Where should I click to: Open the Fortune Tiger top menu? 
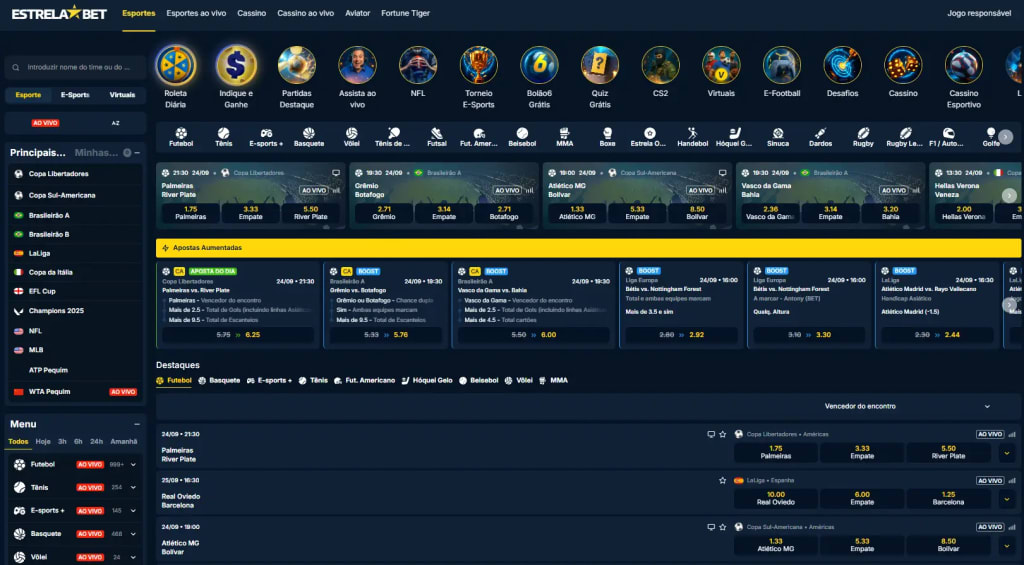click(405, 13)
